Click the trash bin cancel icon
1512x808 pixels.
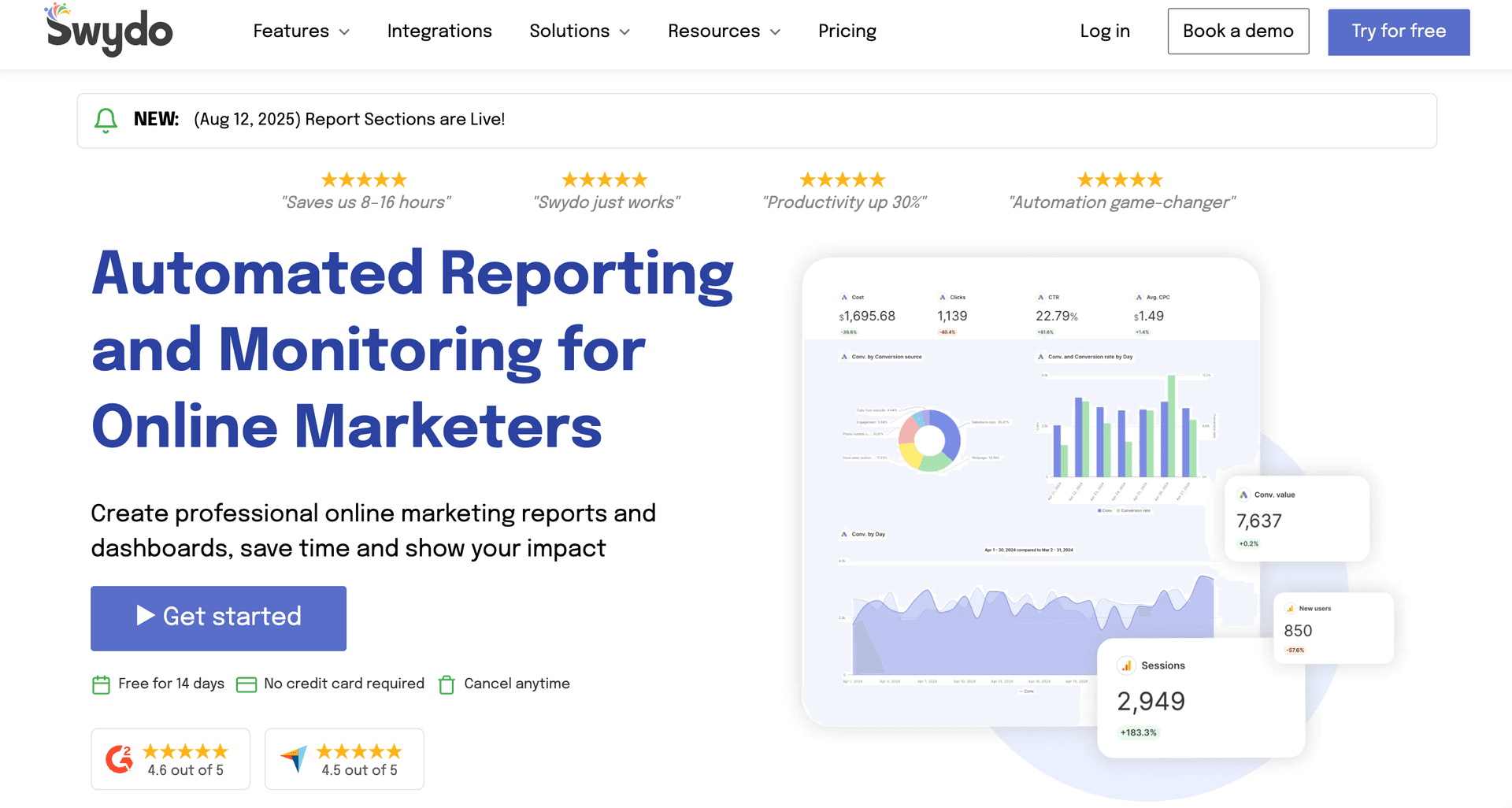(447, 684)
